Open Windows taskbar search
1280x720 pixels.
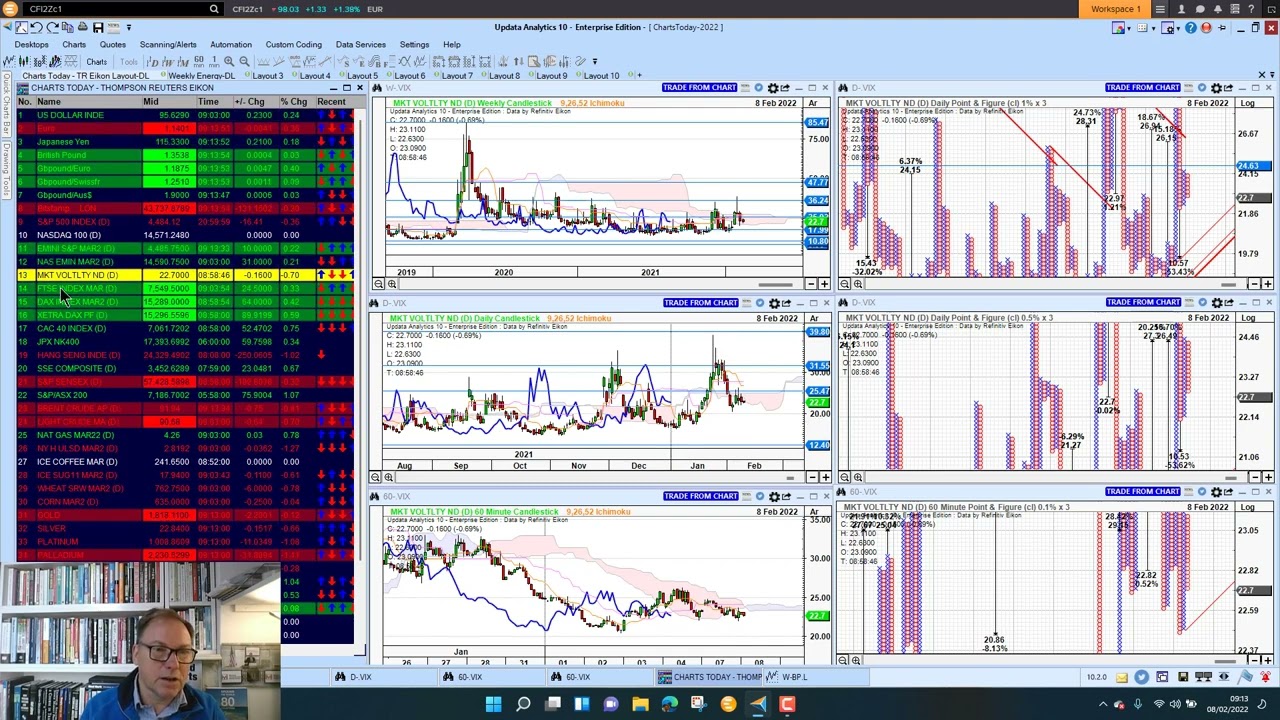(523, 705)
